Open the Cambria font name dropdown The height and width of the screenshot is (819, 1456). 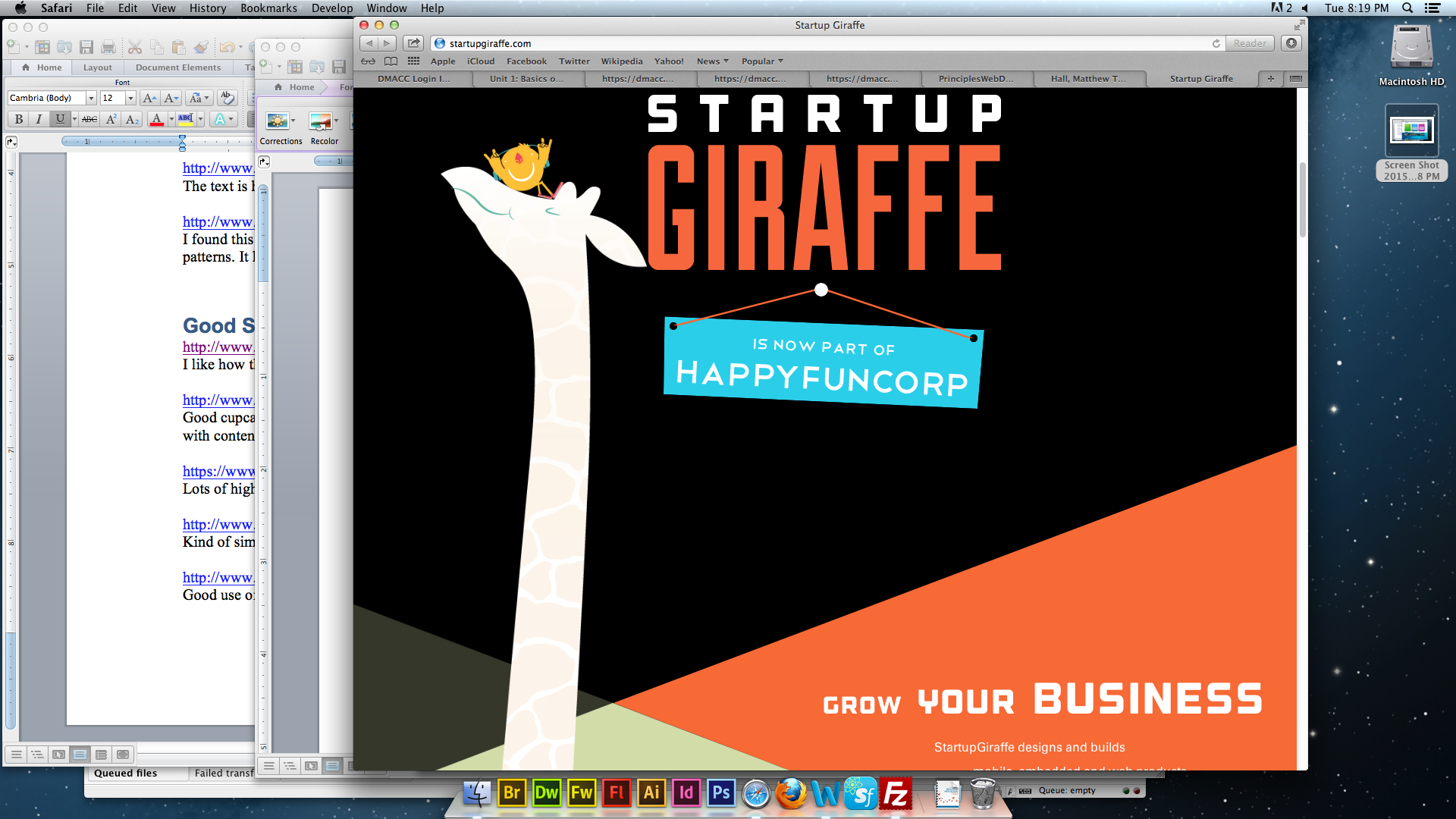coord(91,98)
